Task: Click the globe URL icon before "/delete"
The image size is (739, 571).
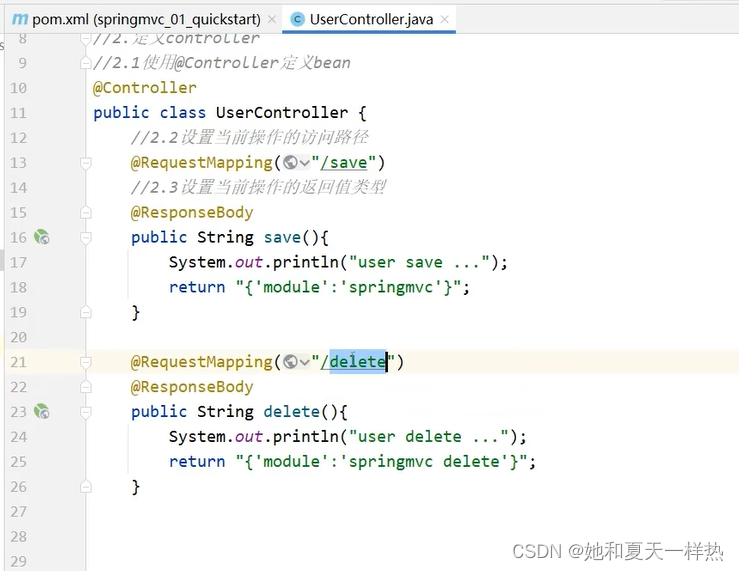Action: tap(290, 362)
